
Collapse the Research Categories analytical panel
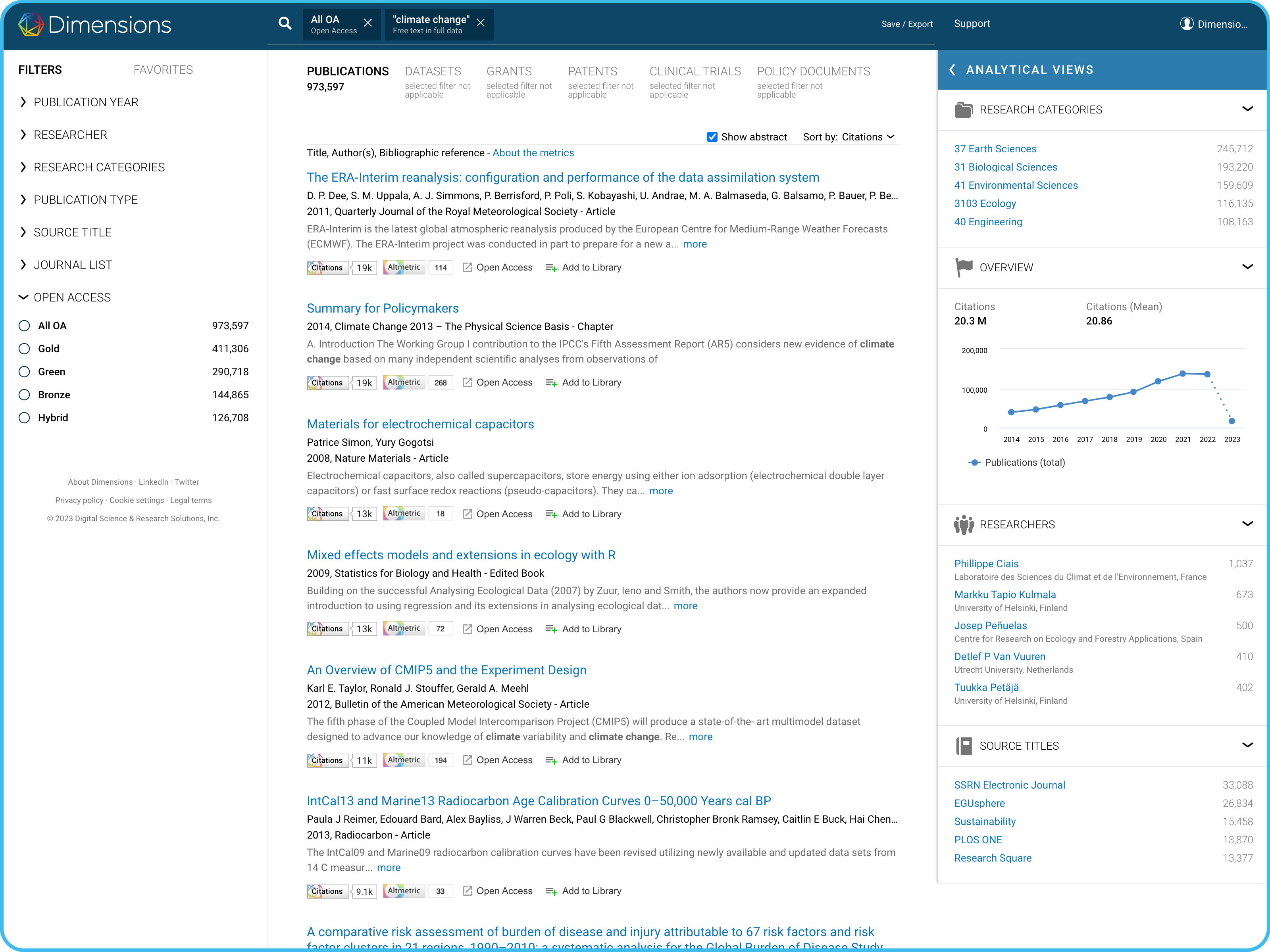tap(1247, 109)
